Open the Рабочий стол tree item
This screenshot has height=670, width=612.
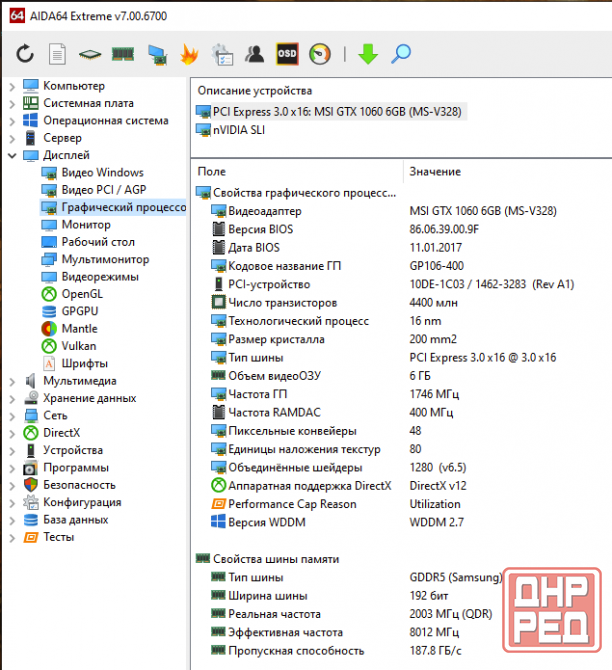click(x=88, y=242)
